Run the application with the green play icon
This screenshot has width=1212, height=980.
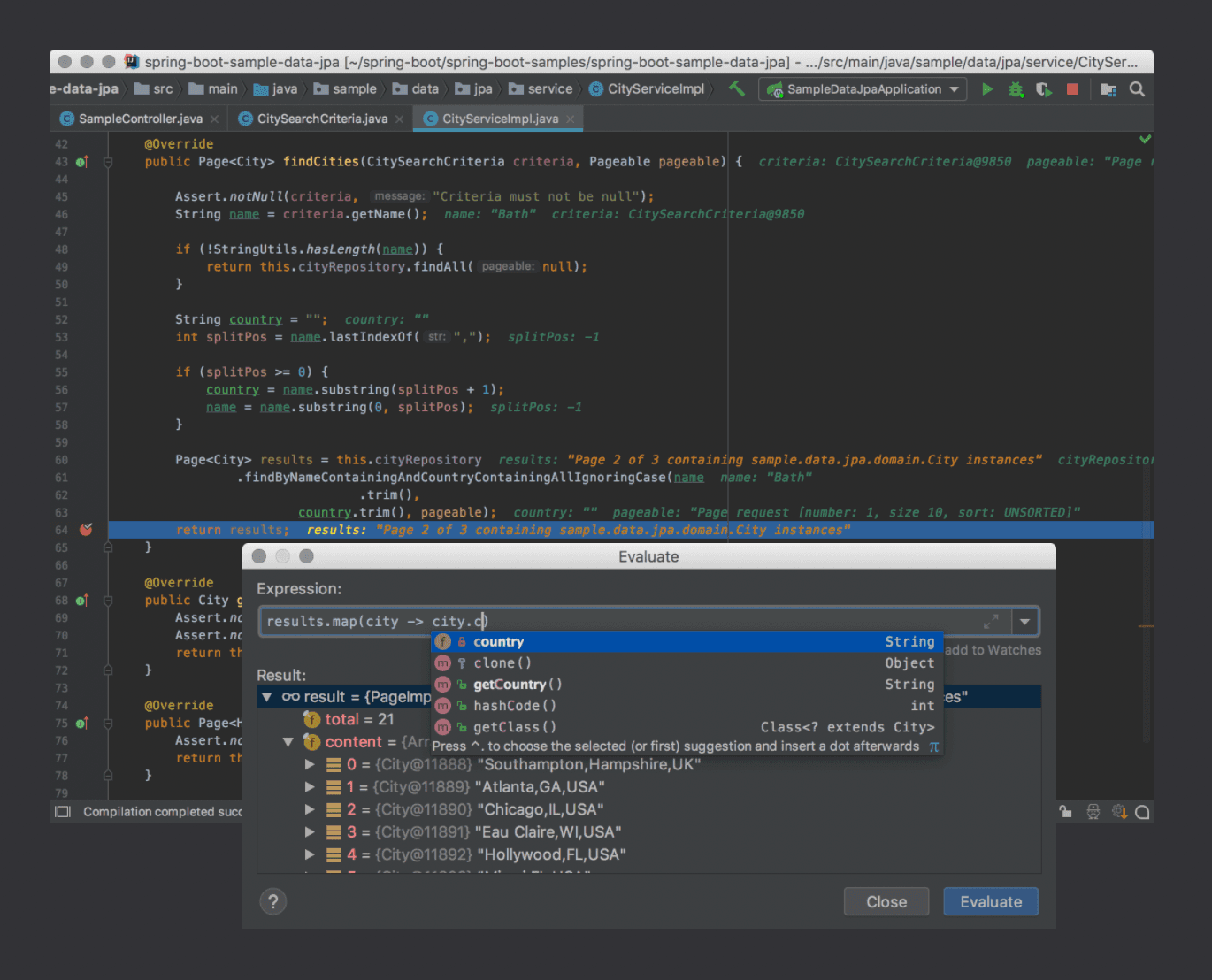[987, 89]
